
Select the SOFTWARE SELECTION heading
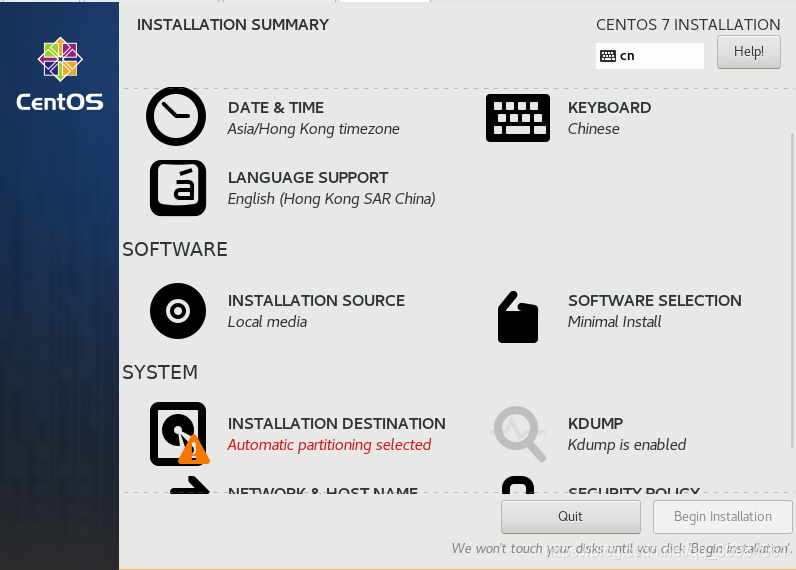click(x=655, y=300)
